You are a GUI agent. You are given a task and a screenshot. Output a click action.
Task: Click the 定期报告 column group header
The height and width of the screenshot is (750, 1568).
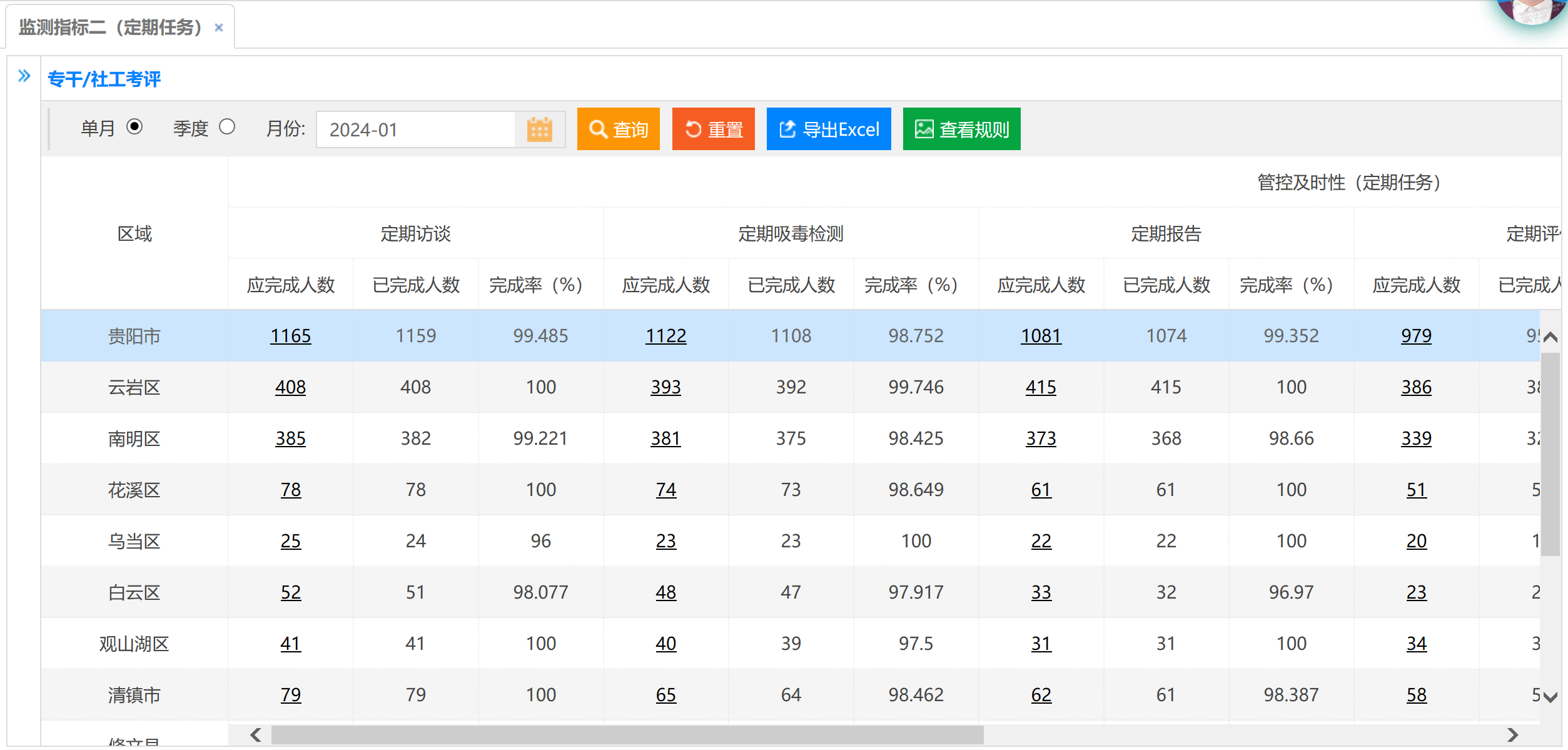click(x=1166, y=234)
